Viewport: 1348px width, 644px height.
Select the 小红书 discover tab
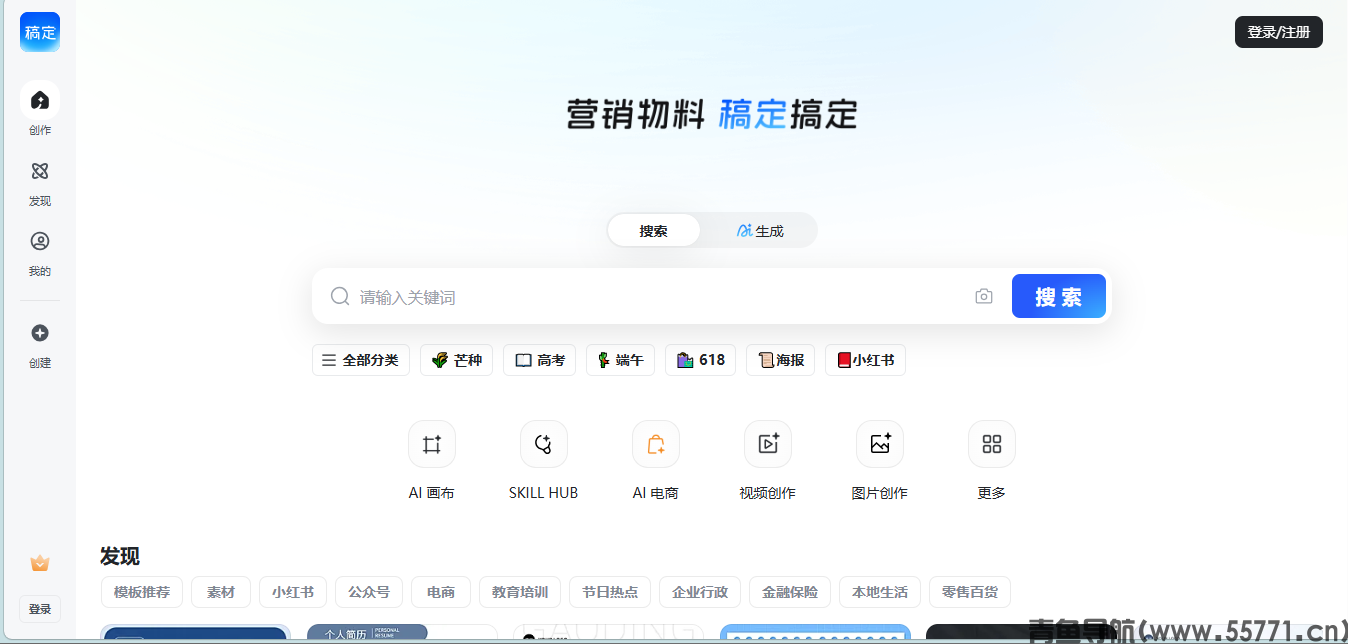point(293,592)
